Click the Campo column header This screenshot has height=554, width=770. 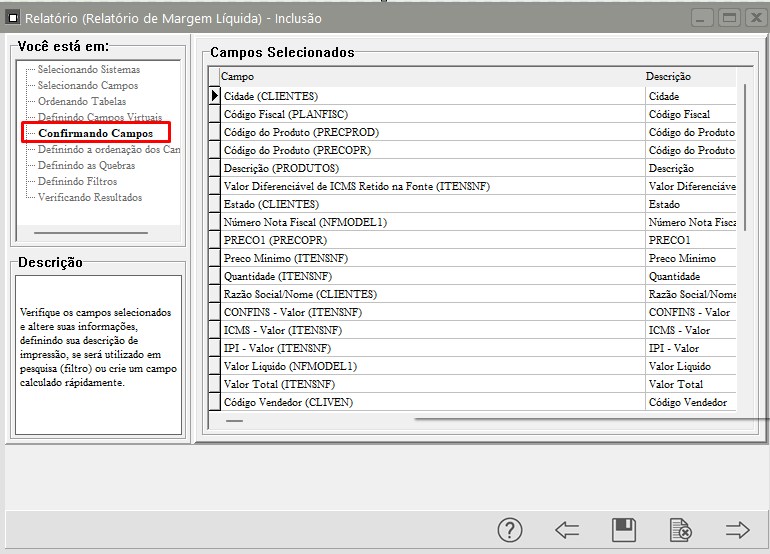coord(430,77)
